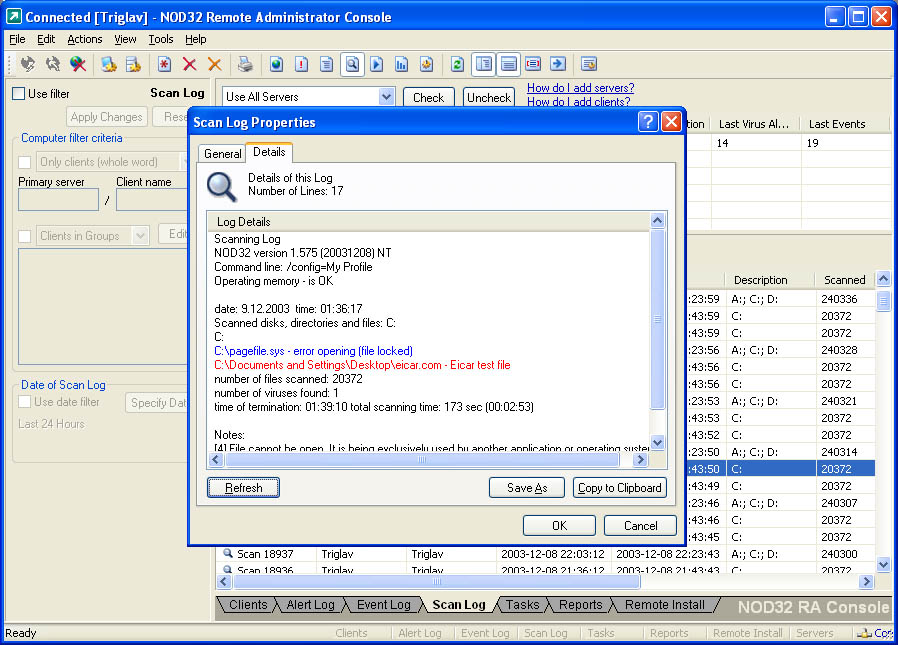Tick the Only clients (whole word) checkbox
The height and width of the screenshot is (645, 898).
pos(25,162)
